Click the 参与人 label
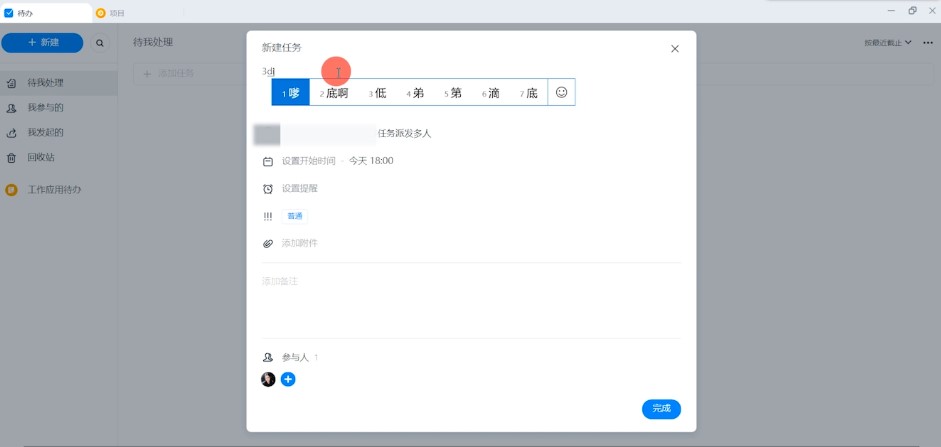Viewport: 941px width, 447px height. click(x=295, y=358)
